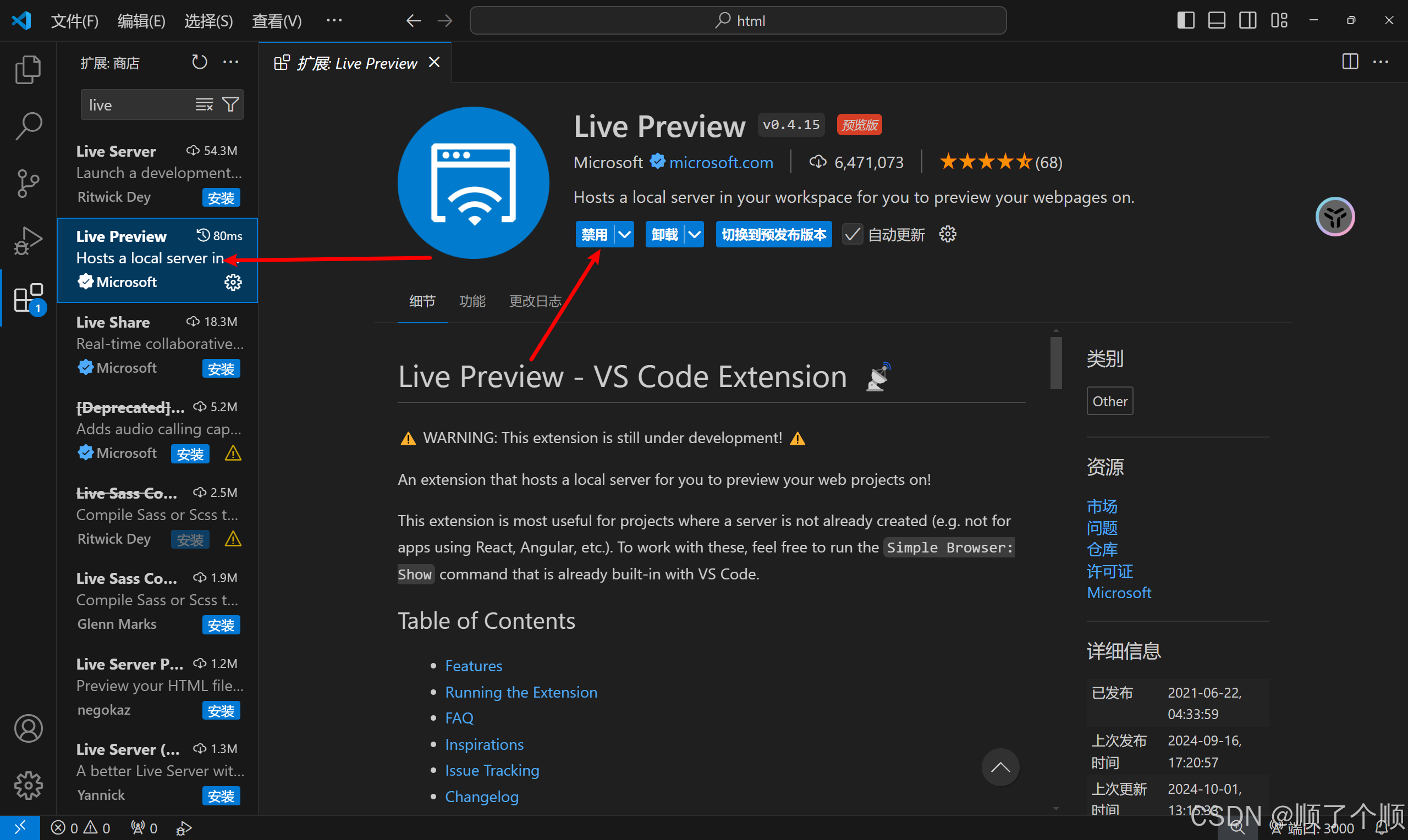This screenshot has height=840, width=1408.
Task: Open the Manage gear in activity bar
Action: (28, 786)
